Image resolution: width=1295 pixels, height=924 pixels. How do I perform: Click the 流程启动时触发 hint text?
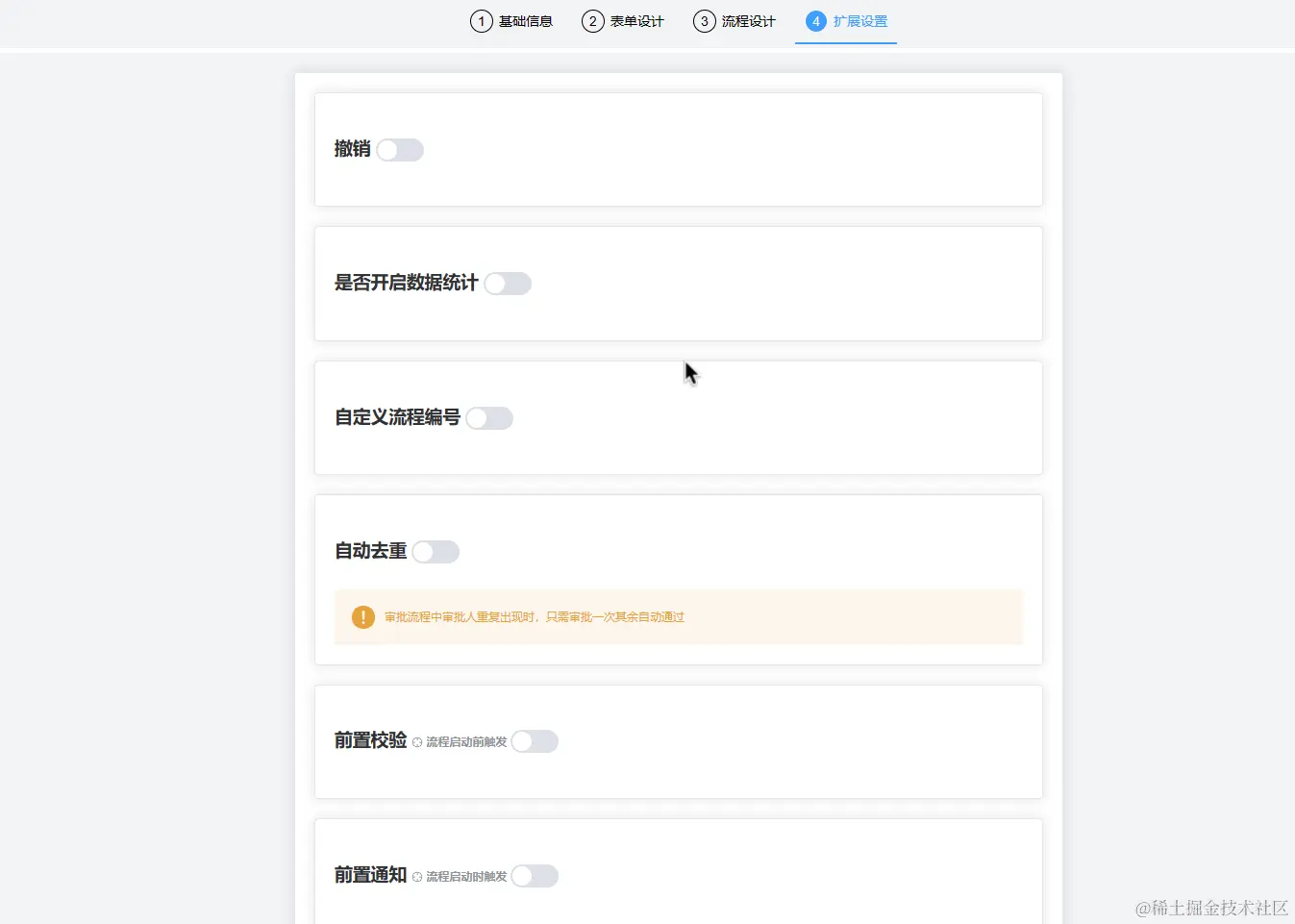coord(466,877)
